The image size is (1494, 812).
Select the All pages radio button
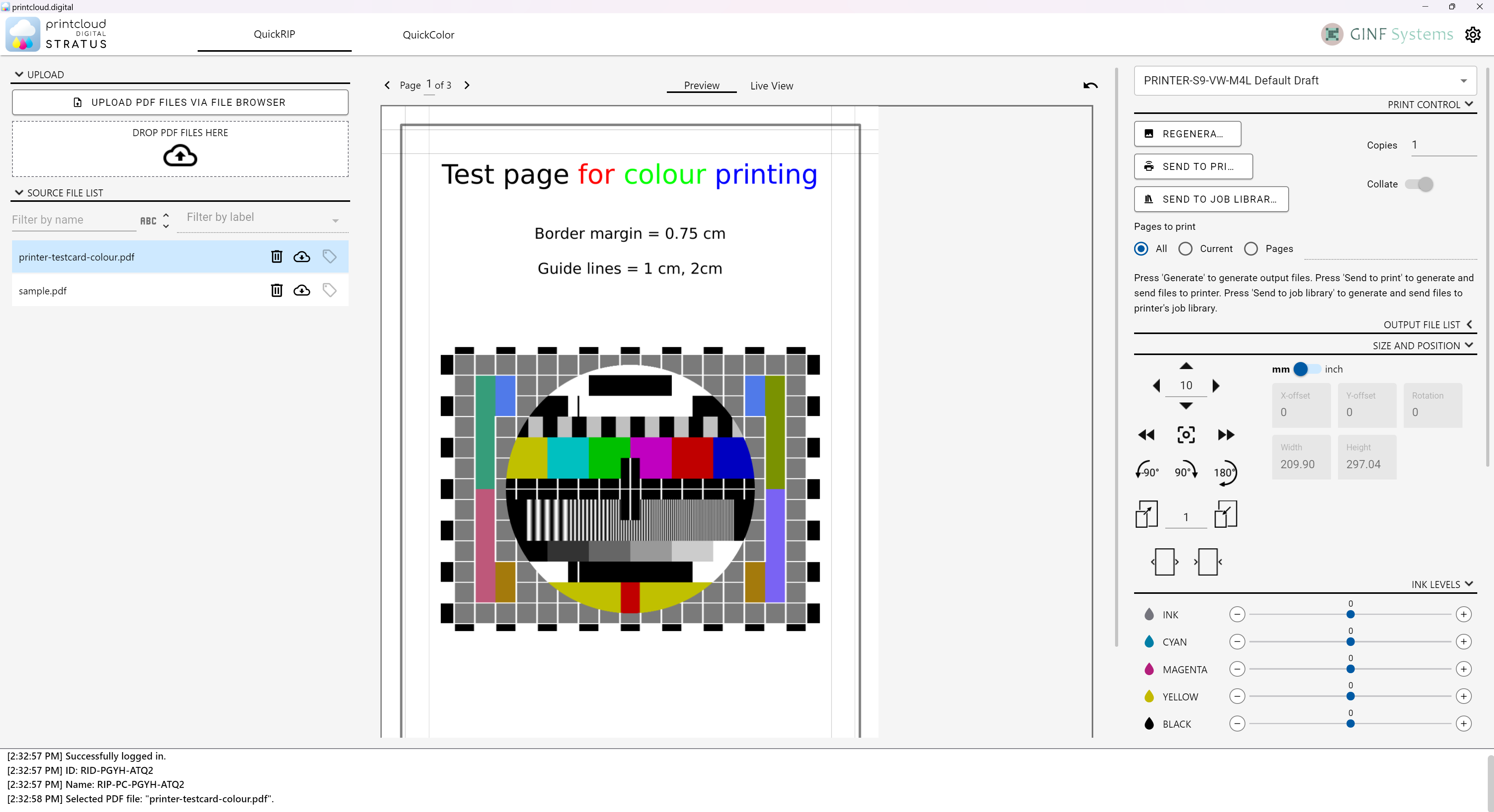click(x=1141, y=248)
